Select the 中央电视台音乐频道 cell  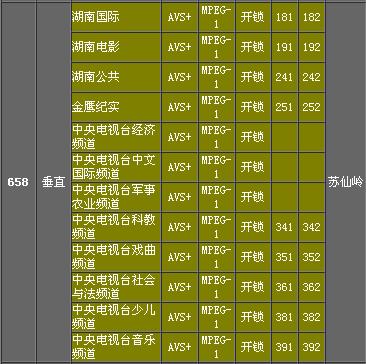click(116, 347)
